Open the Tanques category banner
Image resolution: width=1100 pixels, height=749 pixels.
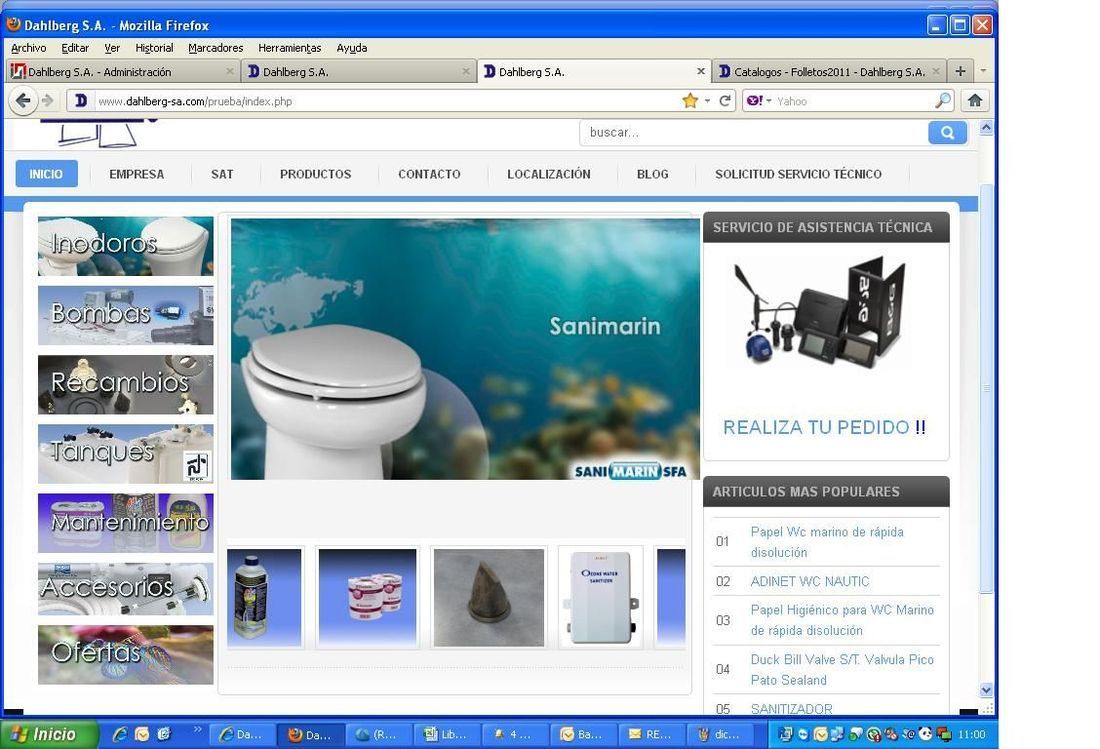(126, 454)
